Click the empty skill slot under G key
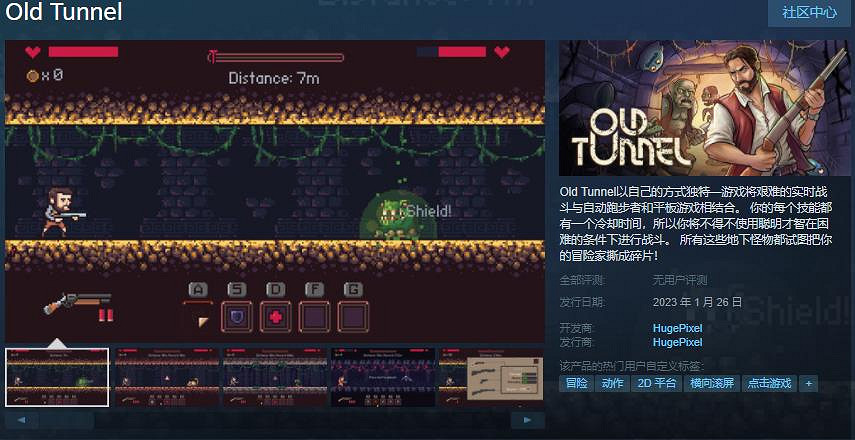Viewport: 855px width, 440px height. tap(353, 317)
